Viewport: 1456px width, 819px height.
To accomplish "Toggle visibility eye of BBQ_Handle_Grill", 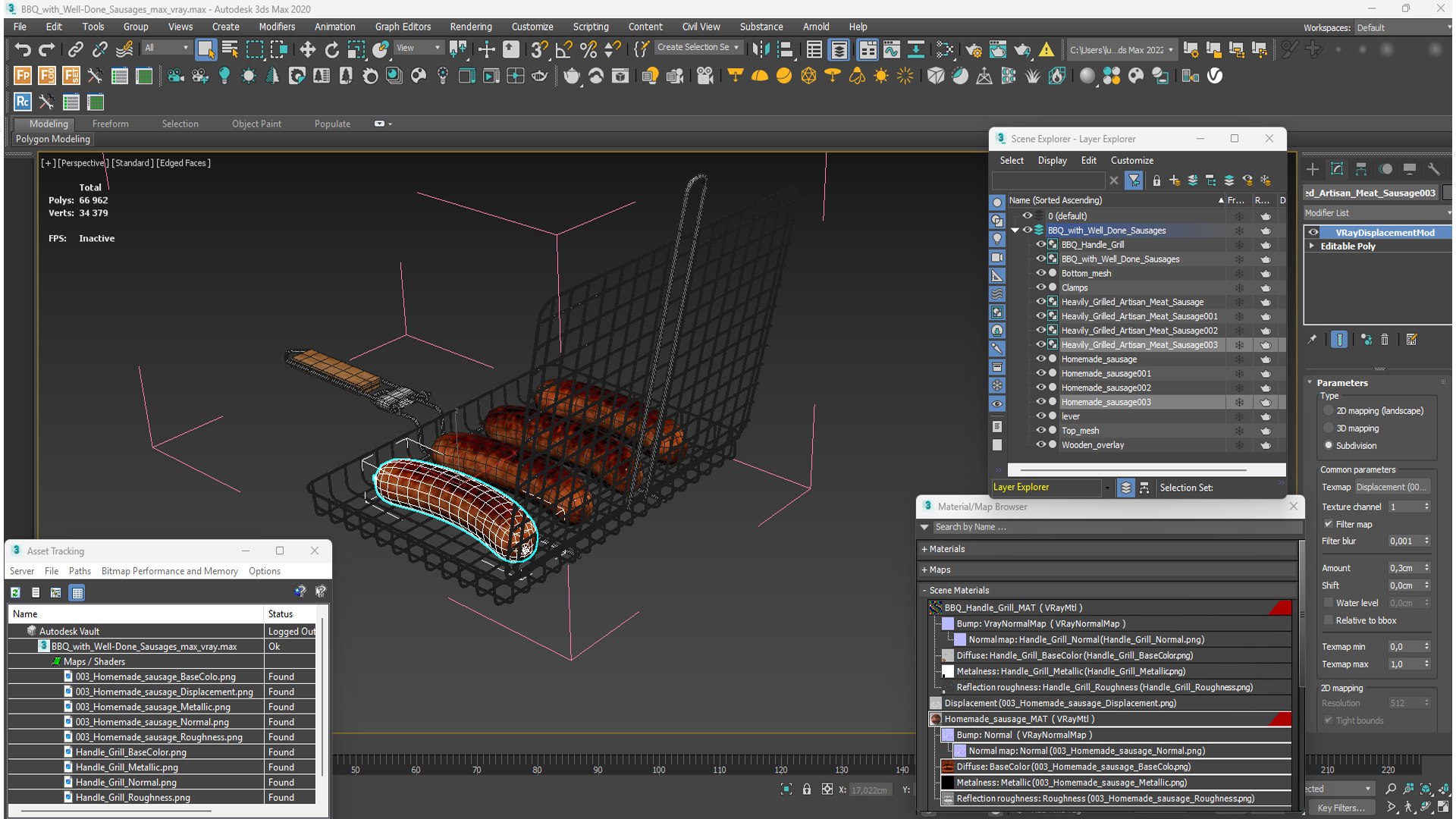I will point(1040,244).
